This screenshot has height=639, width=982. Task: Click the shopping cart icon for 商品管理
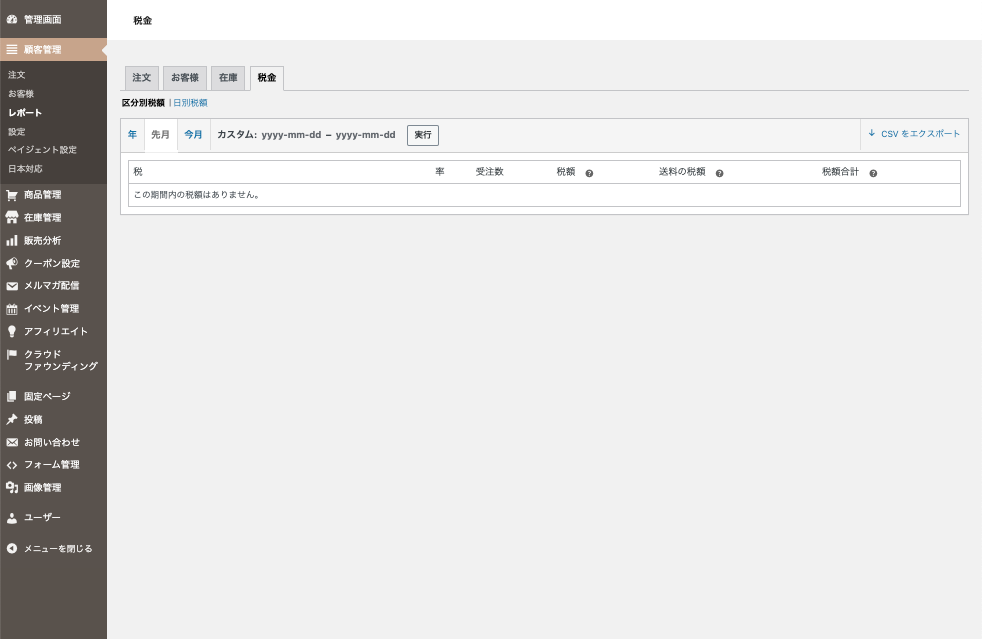click(12, 195)
